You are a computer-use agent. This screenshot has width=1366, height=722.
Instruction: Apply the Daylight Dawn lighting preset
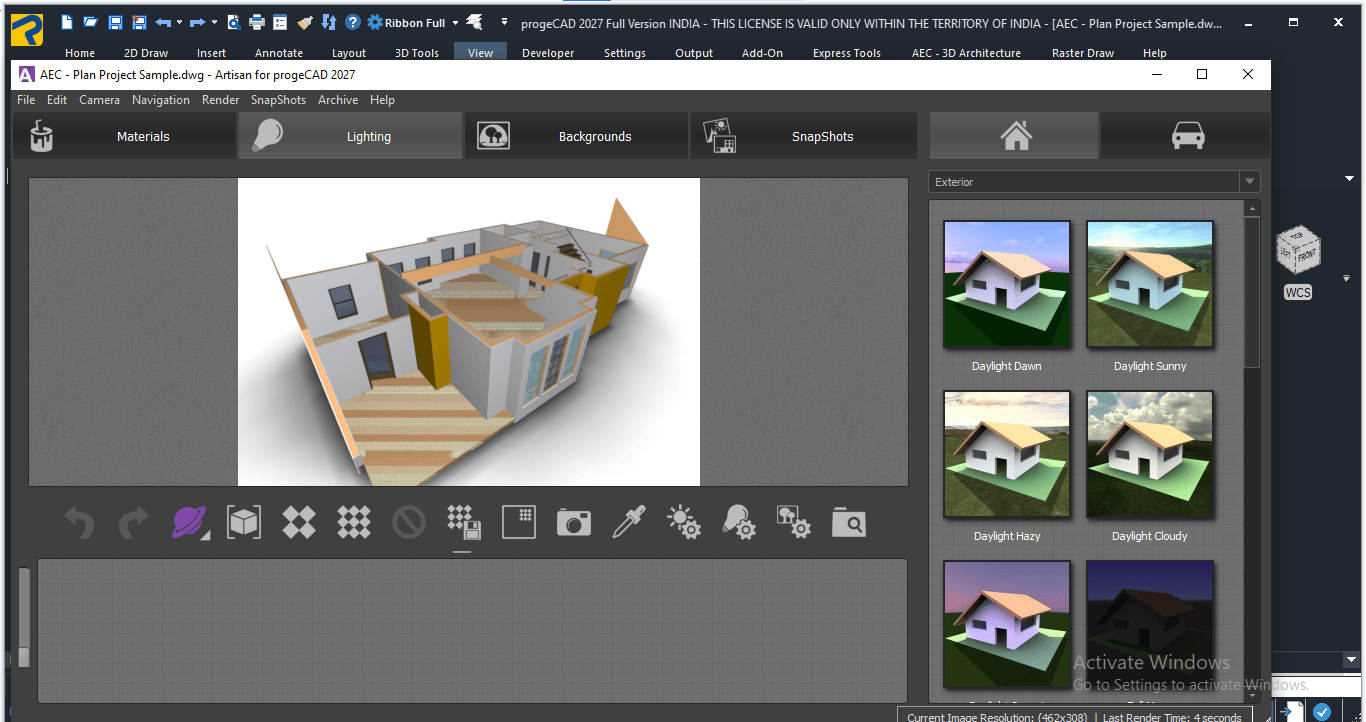pyautogui.click(x=1007, y=285)
